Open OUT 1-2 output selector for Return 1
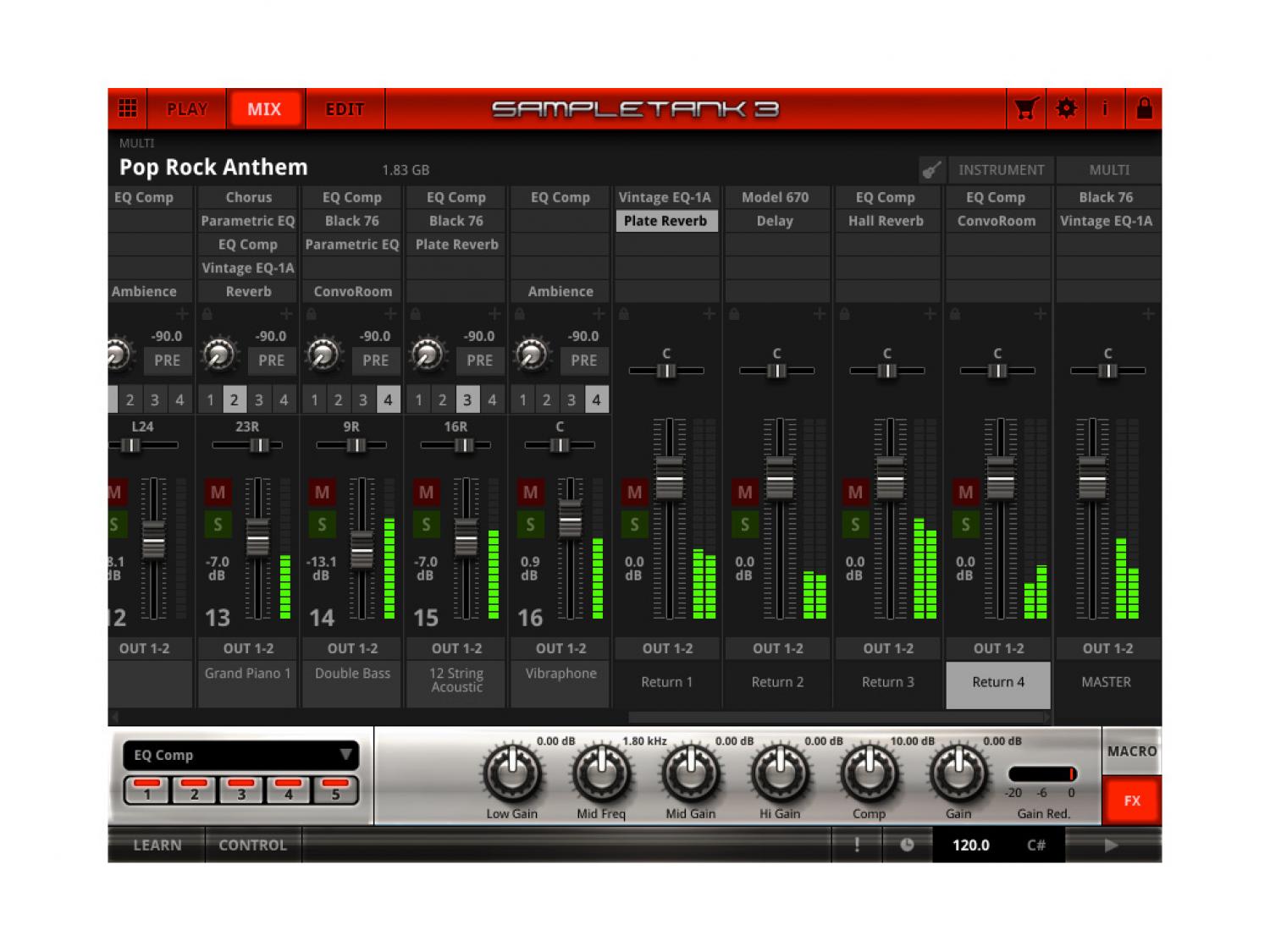 click(667, 648)
